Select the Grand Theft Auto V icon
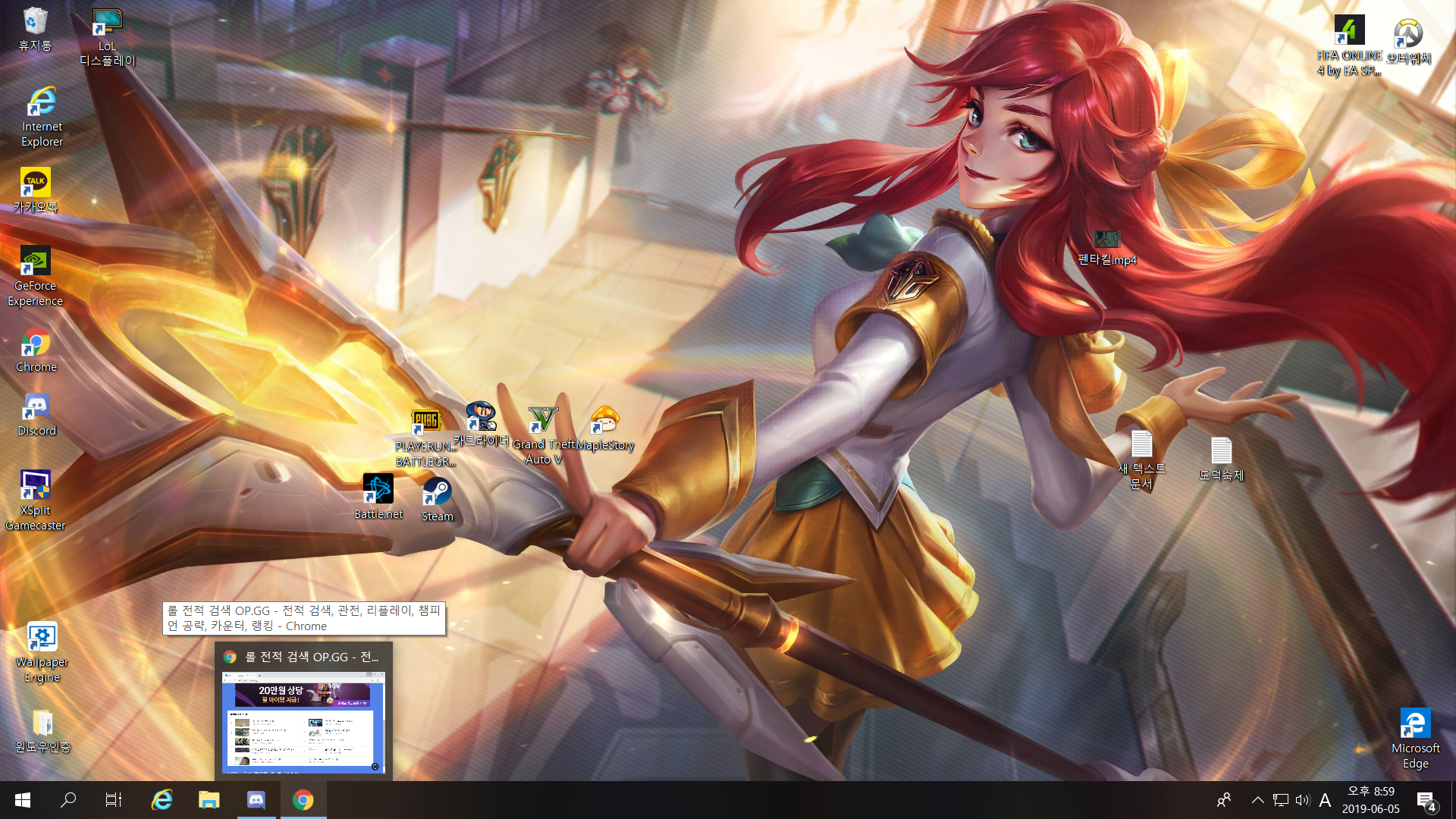The width and height of the screenshot is (1456, 819). (543, 419)
